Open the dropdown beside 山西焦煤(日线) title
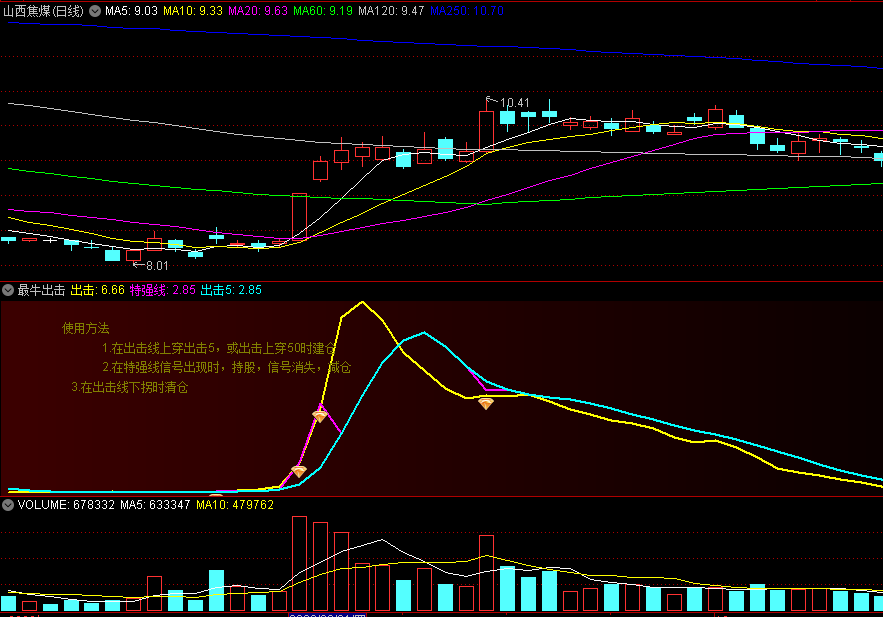 95,11
